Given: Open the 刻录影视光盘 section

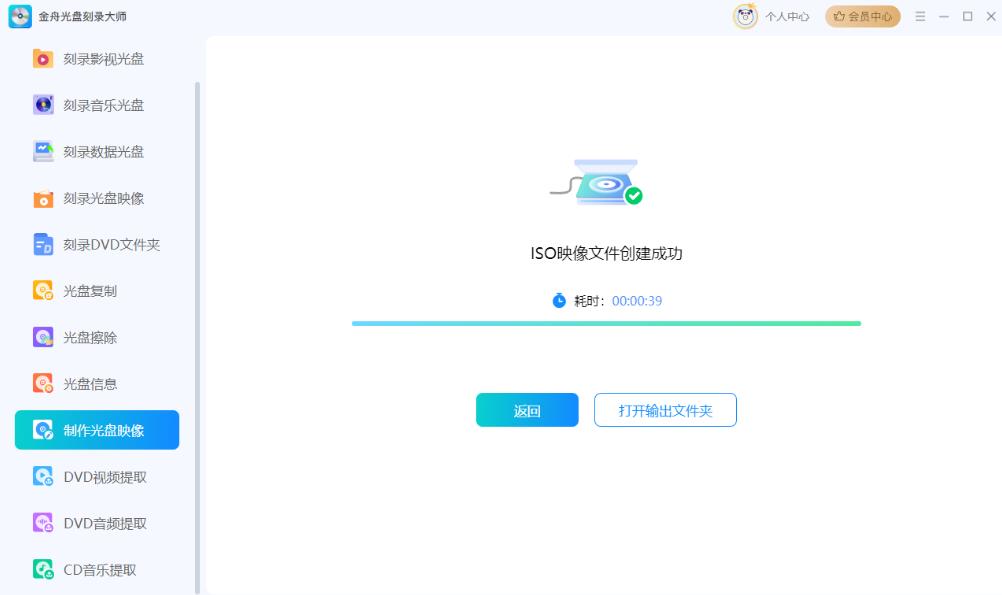Looking at the screenshot, I should 97,59.
